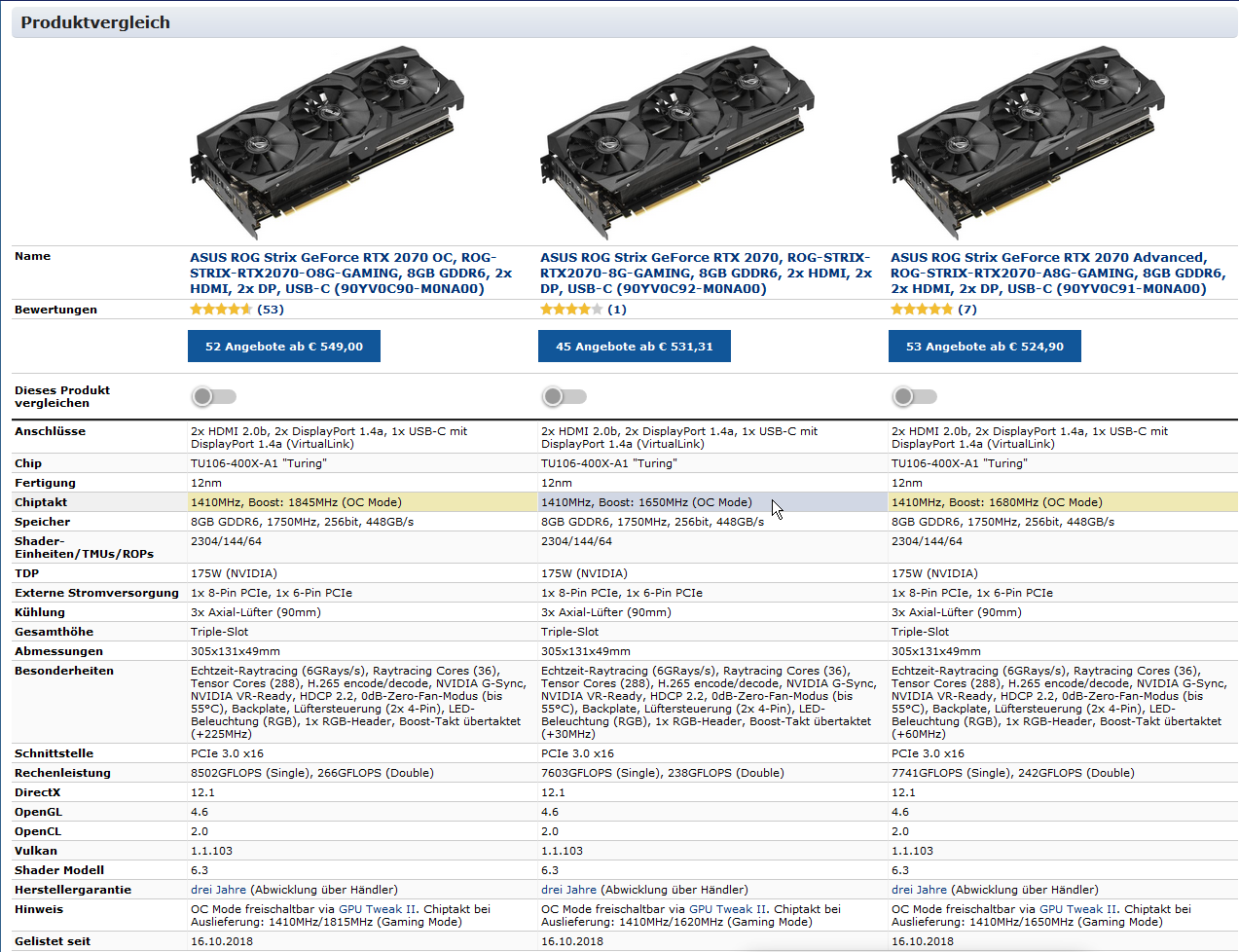
Task: Click the four-star rating with 1 review
Action: (x=571, y=310)
